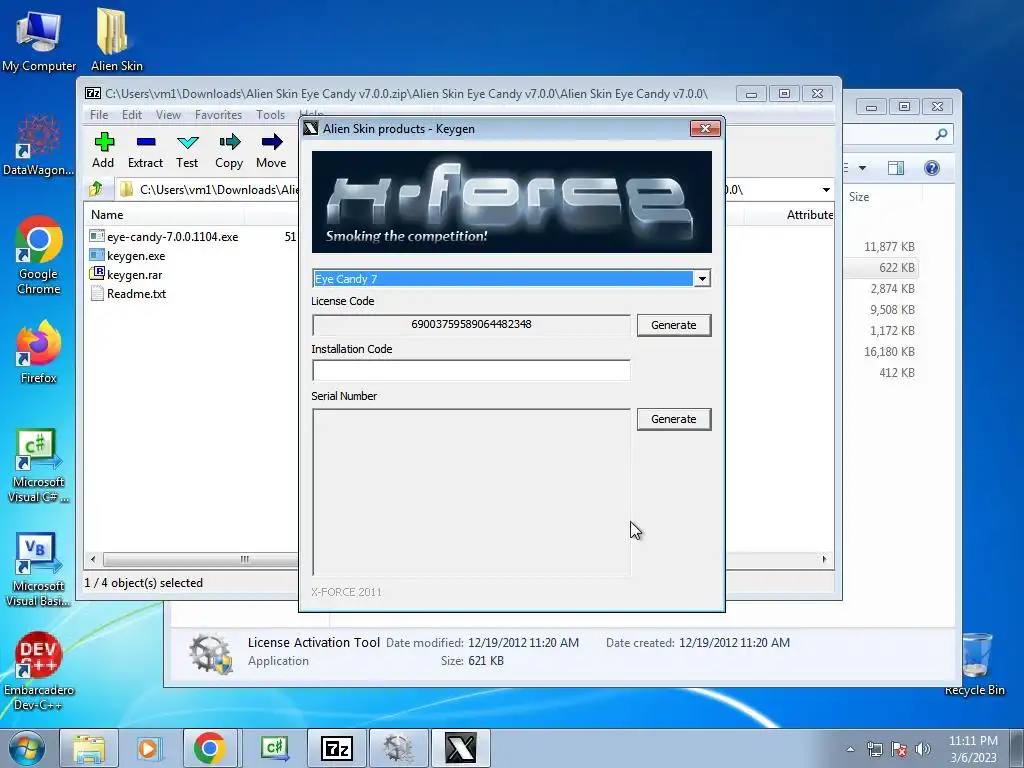
Task: Select the Google Chrome desktop shortcut
Action: (x=39, y=255)
